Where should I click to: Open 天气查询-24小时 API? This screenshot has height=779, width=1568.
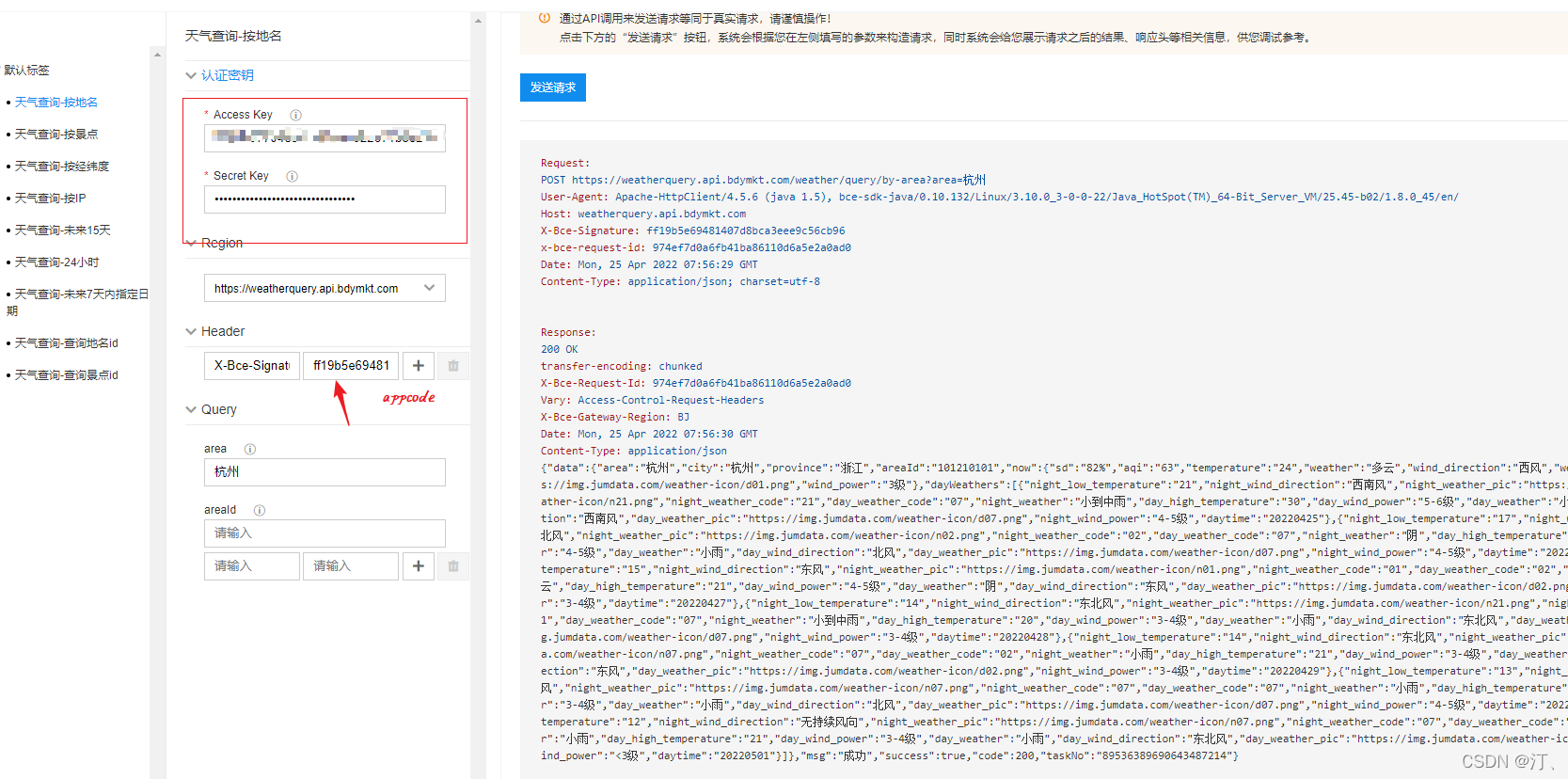(x=56, y=262)
